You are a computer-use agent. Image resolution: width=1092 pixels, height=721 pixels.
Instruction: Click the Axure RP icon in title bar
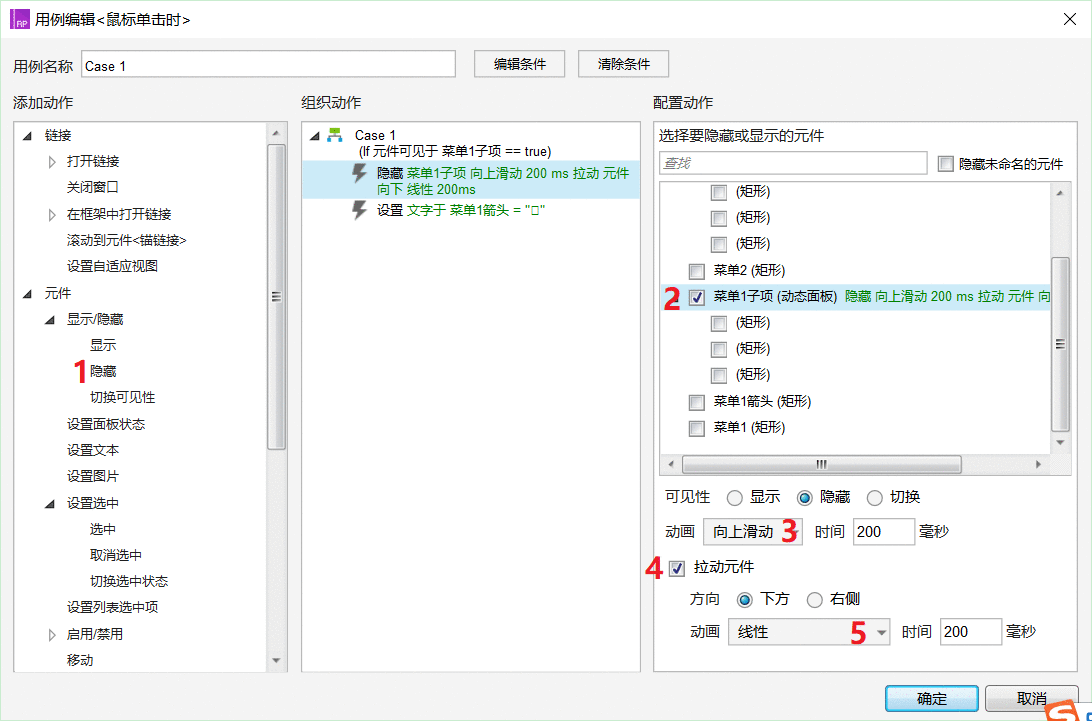coord(19,19)
